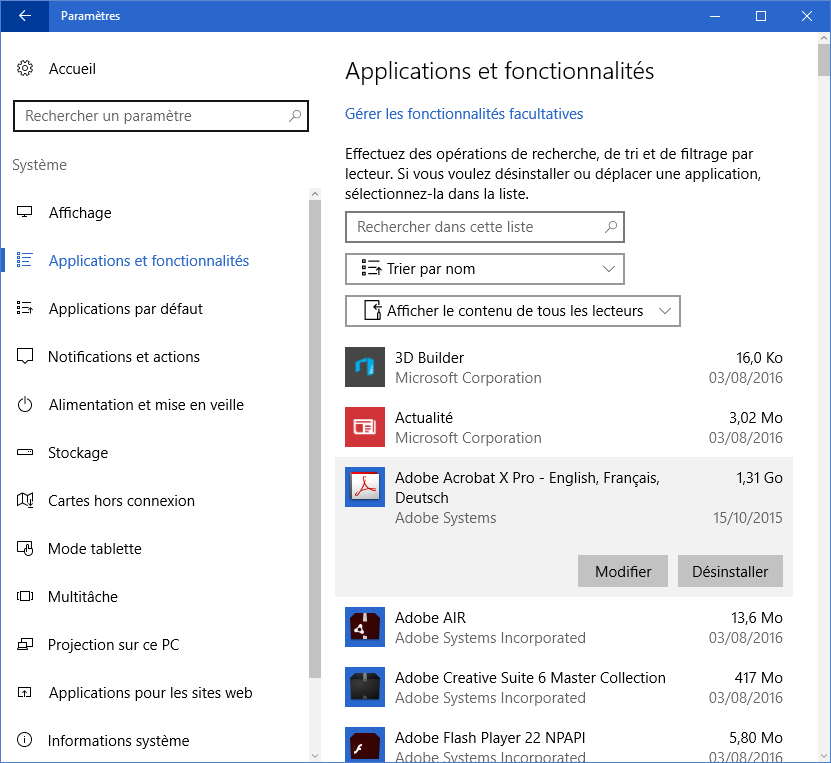The height and width of the screenshot is (763, 831).
Task: Click Adobe Creative Suite 6 icon
Action: pos(365,687)
